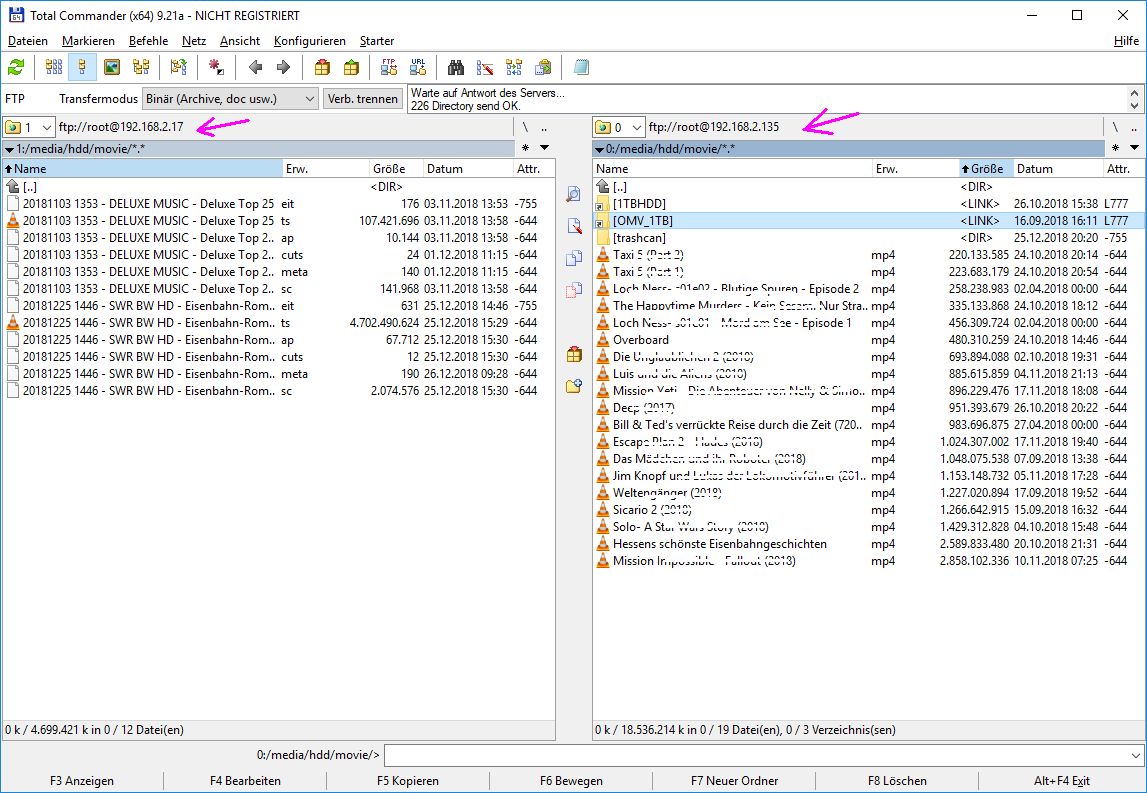
Task: Select Hessens schönste Eisenbahngeschichten file
Action: 868,544
